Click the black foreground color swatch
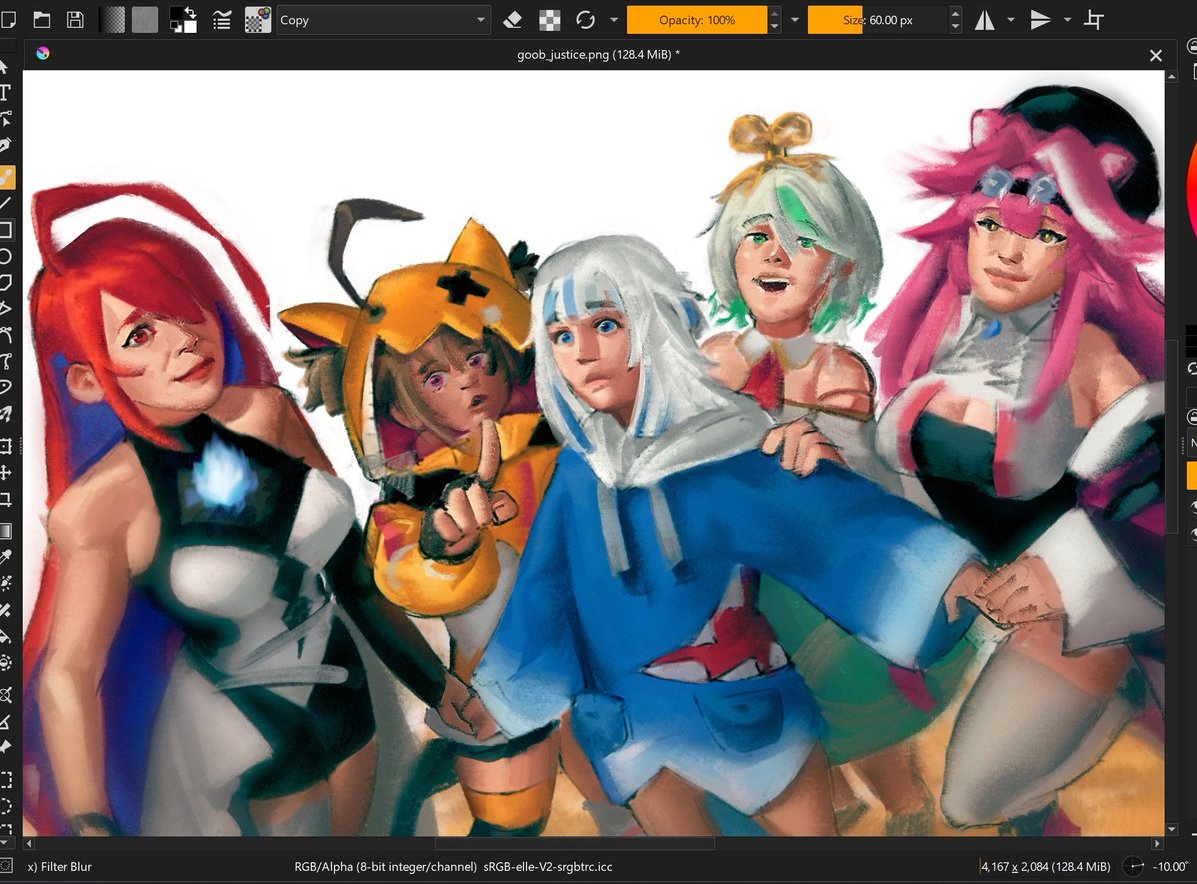 [x=176, y=15]
